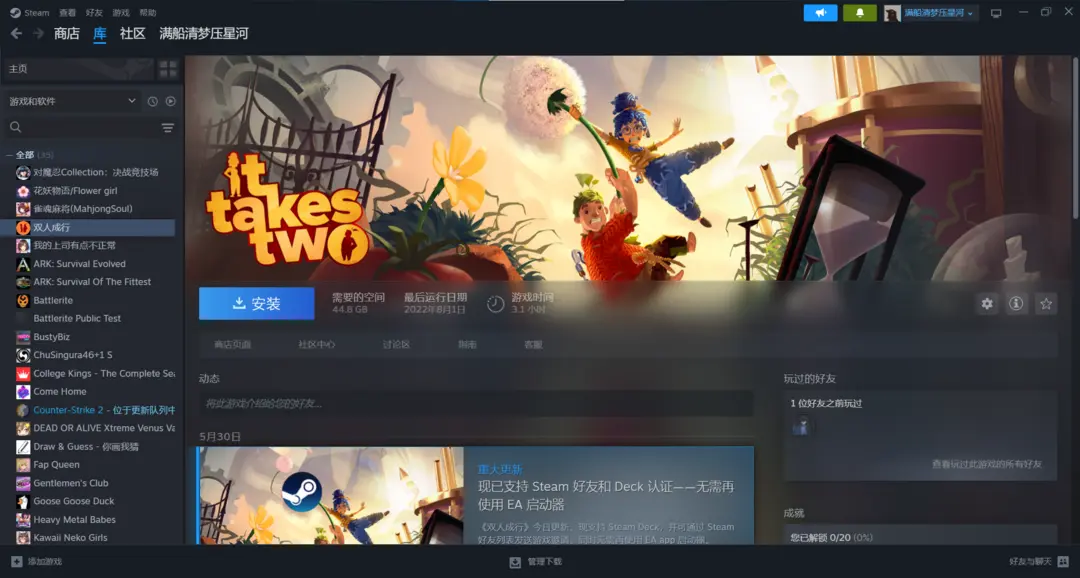This screenshot has height=578, width=1080.
Task: Collapse the 全部 games category
Action: 9,155
